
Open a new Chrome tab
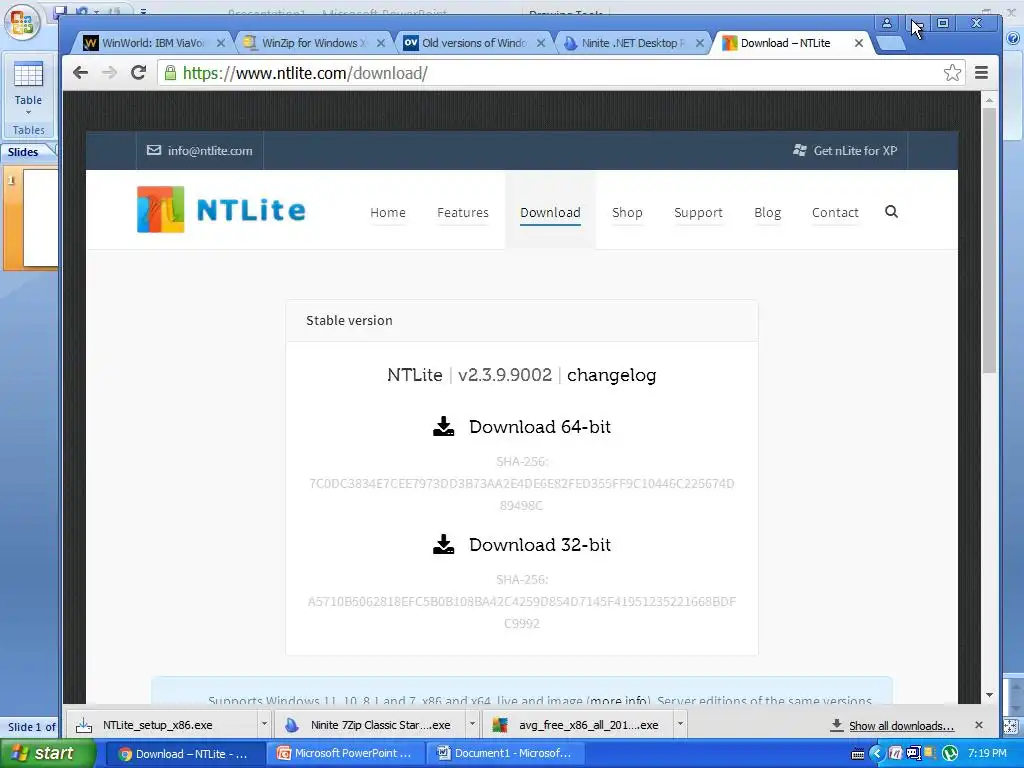point(889,44)
